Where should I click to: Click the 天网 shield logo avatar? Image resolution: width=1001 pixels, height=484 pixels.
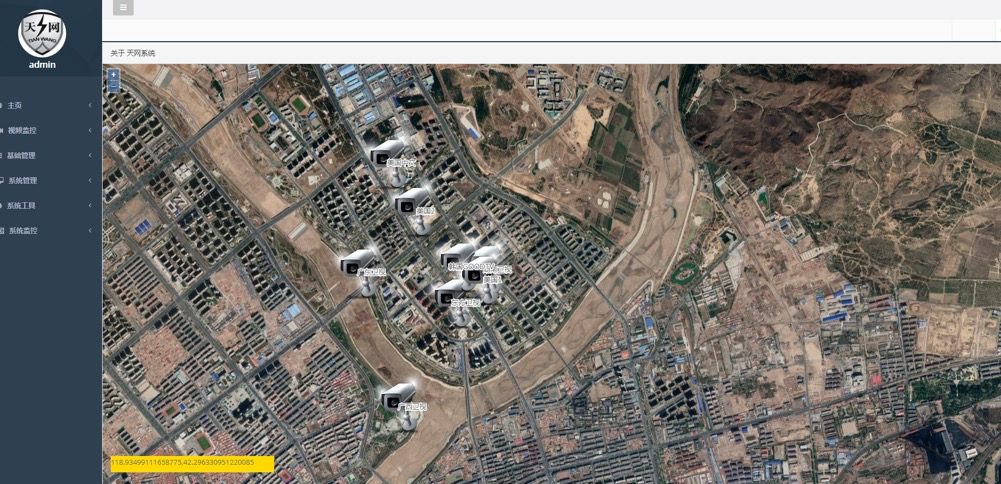point(41,33)
